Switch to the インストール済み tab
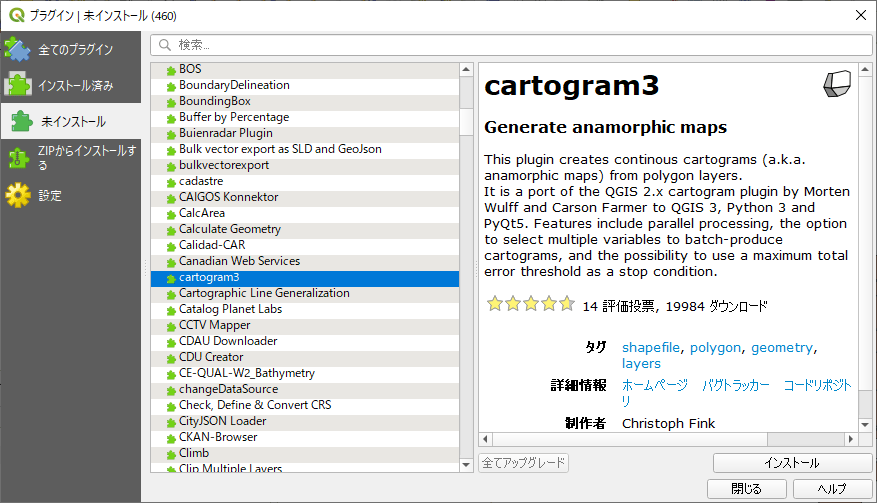 point(70,85)
